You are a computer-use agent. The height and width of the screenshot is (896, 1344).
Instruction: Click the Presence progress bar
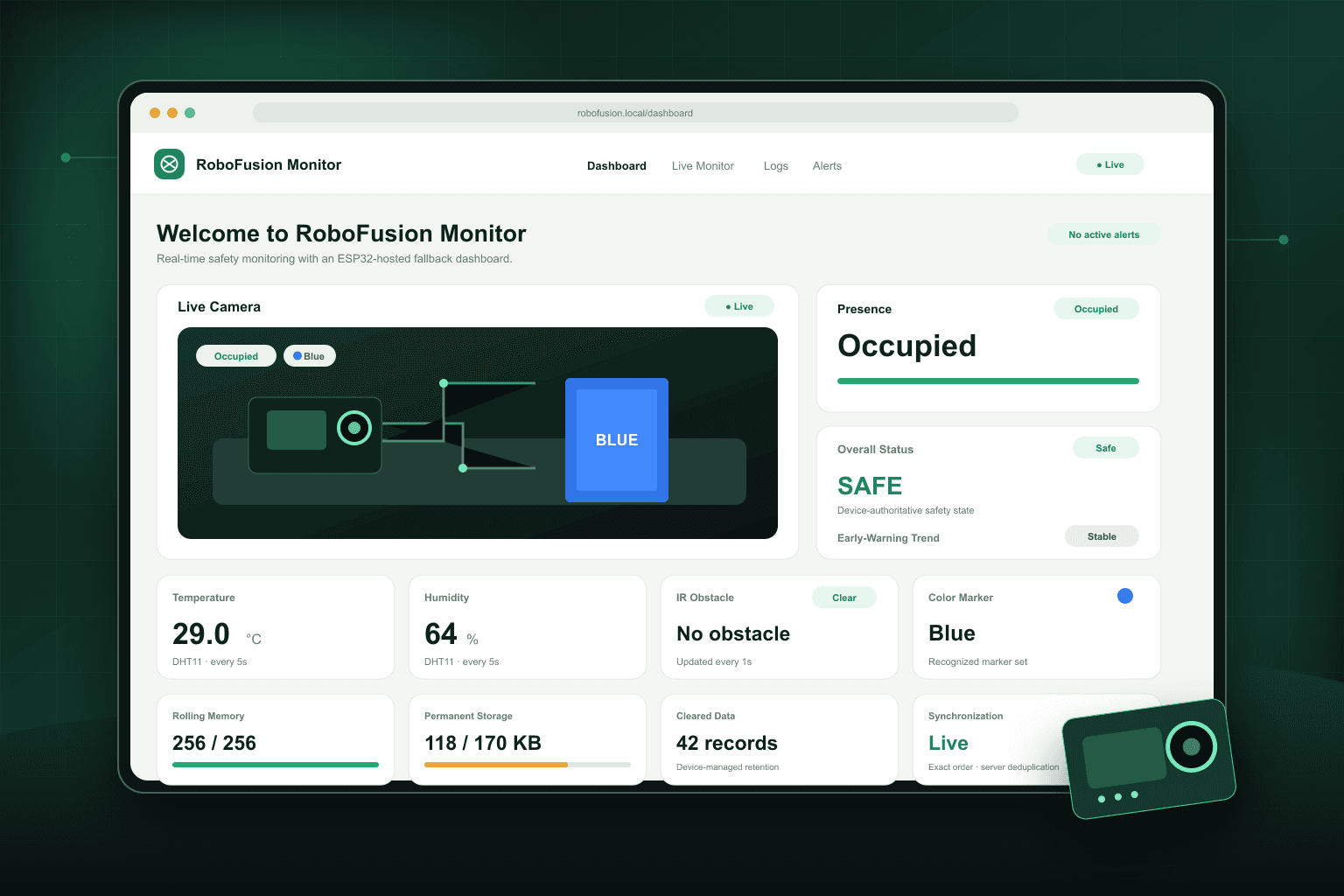[988, 381]
